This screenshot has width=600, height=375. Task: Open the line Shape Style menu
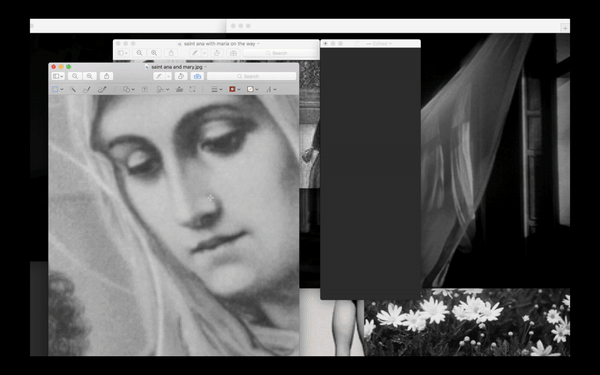[x=217, y=89]
